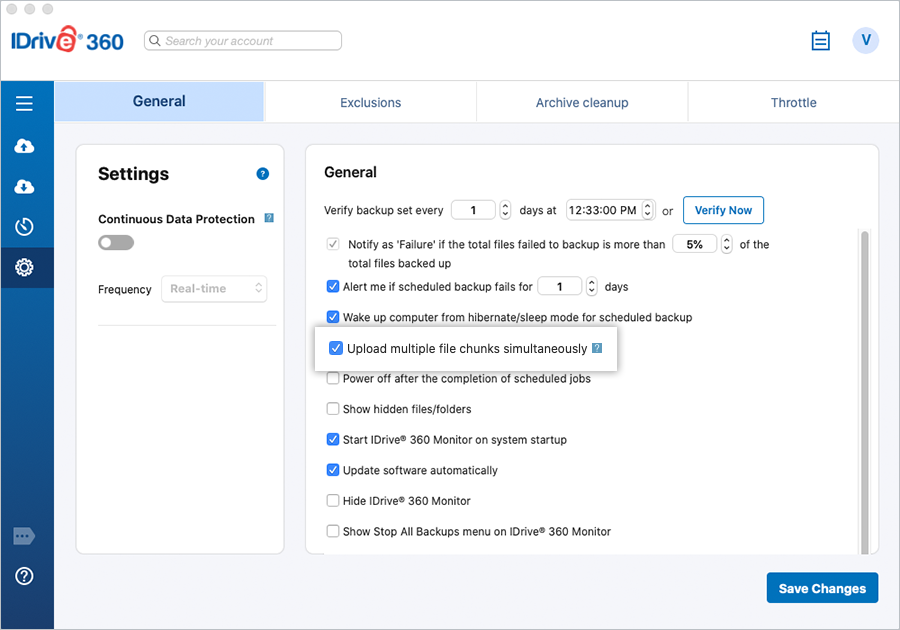Click the Verify Now button

[x=723, y=211]
